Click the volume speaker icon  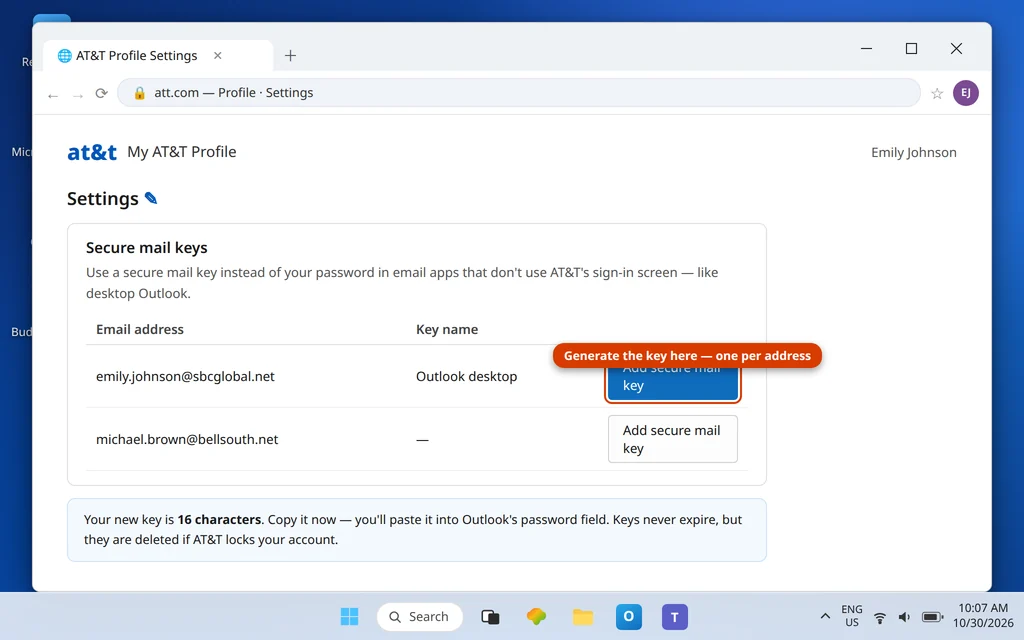pos(904,617)
